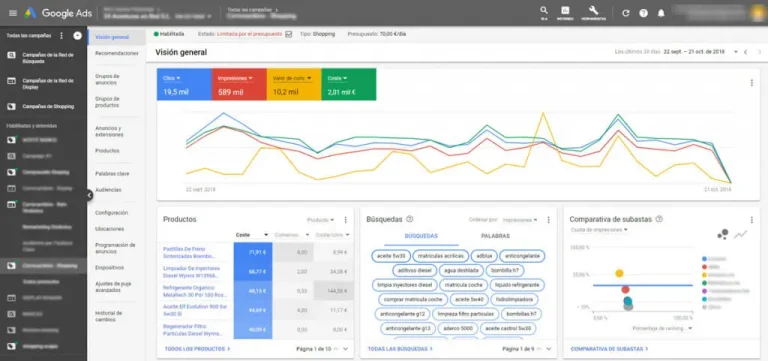This screenshot has height=361, width=768.
Task: Open the hamburger main menu
Action: (13, 13)
